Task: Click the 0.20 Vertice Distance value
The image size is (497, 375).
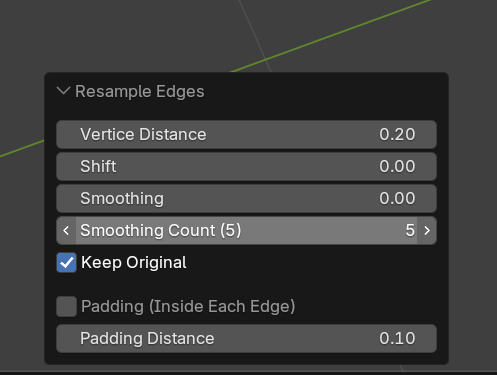Action: pyautogui.click(x=397, y=135)
